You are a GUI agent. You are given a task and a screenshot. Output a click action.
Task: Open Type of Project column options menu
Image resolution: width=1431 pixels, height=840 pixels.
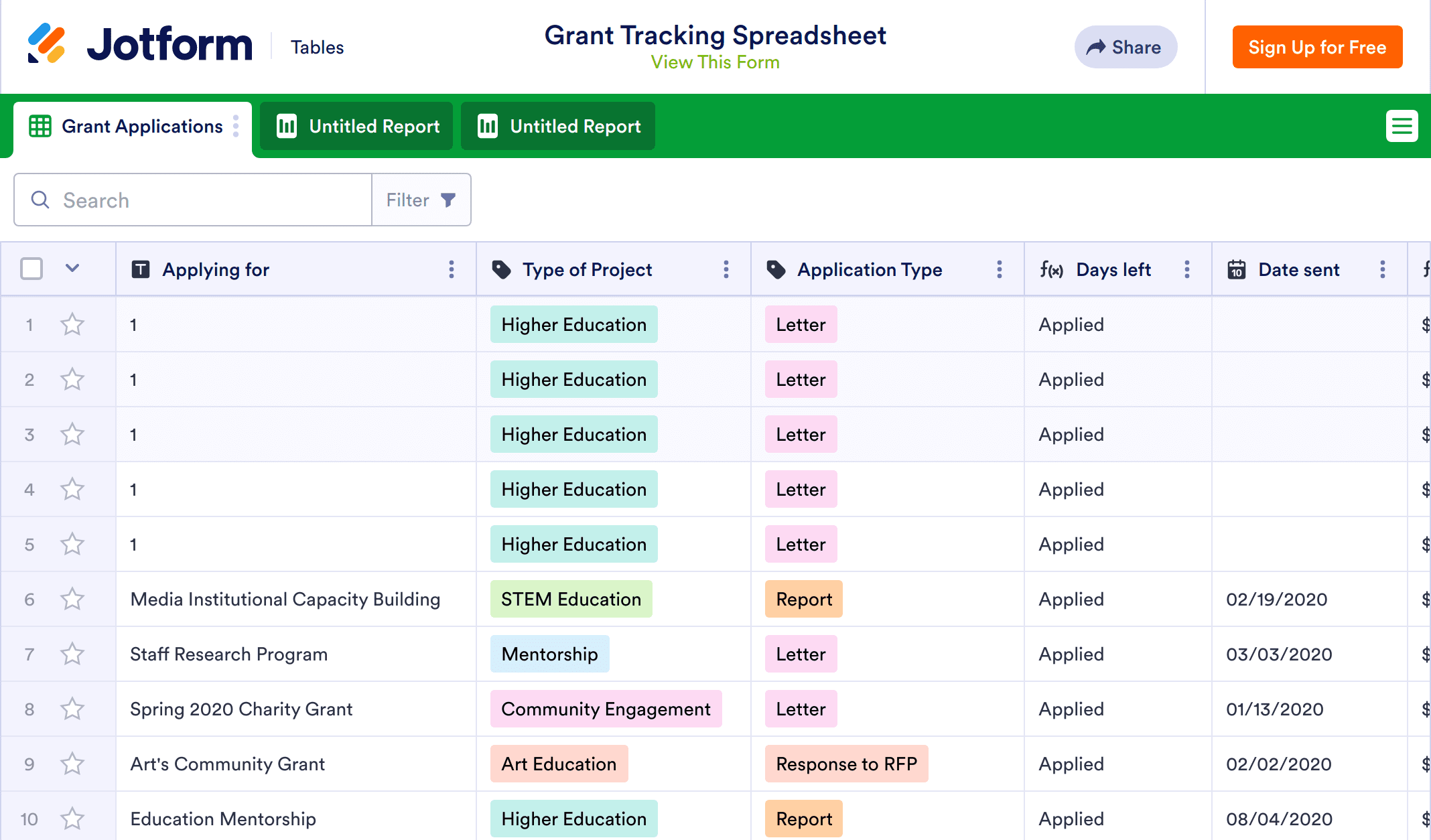[726, 269]
